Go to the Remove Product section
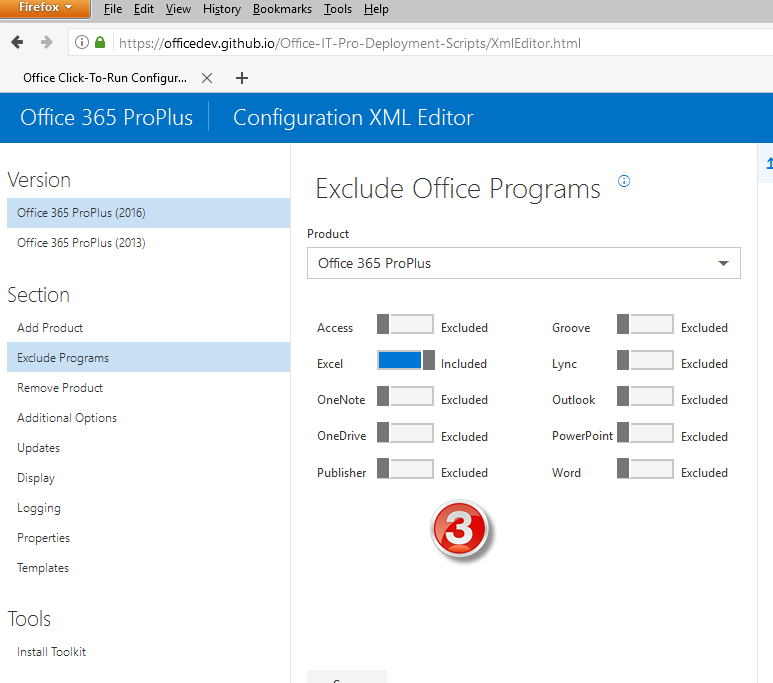 tap(148, 388)
